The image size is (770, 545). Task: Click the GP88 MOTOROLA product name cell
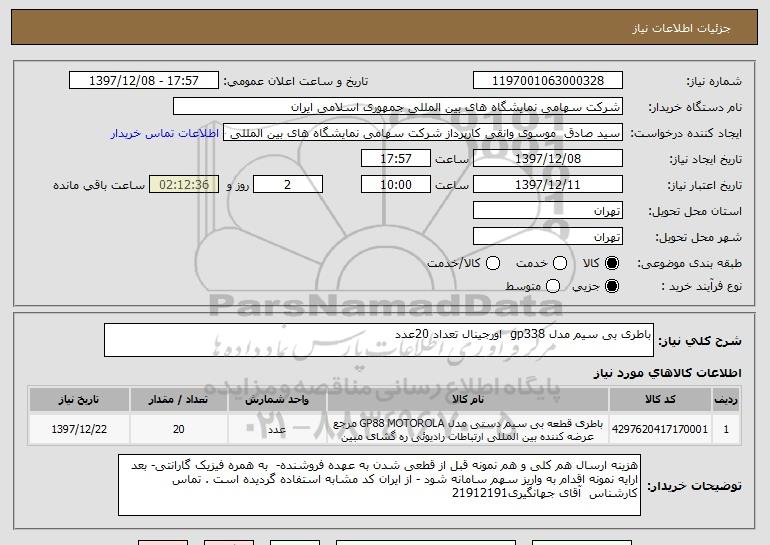pos(468,429)
